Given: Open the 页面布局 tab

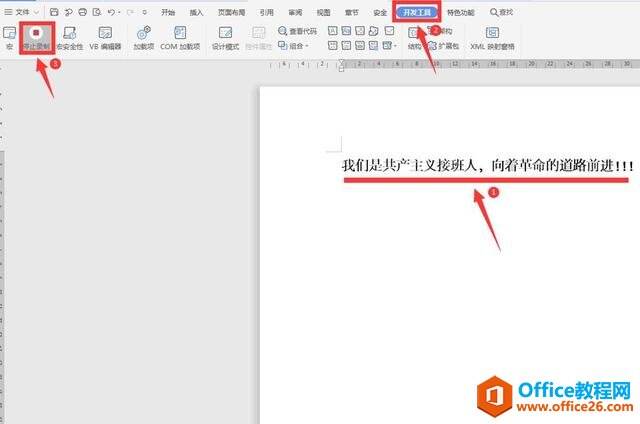Looking at the screenshot, I should pyautogui.click(x=231, y=12).
